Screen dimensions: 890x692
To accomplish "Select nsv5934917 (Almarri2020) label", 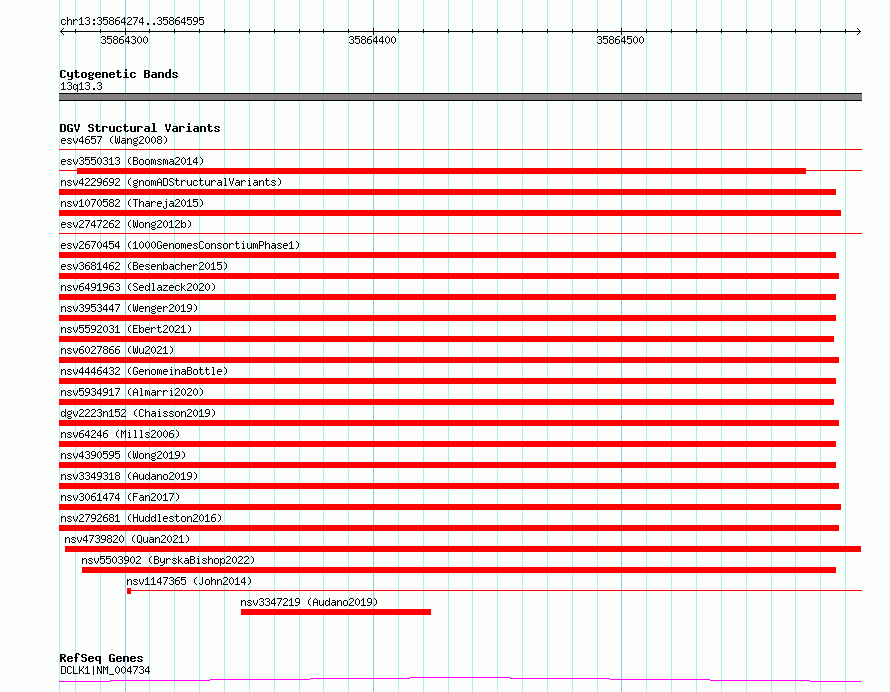I will pos(132,392).
